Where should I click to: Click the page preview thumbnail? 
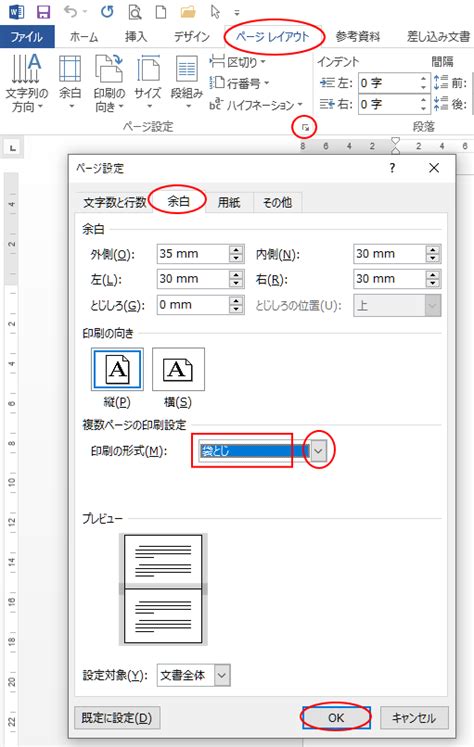163,589
